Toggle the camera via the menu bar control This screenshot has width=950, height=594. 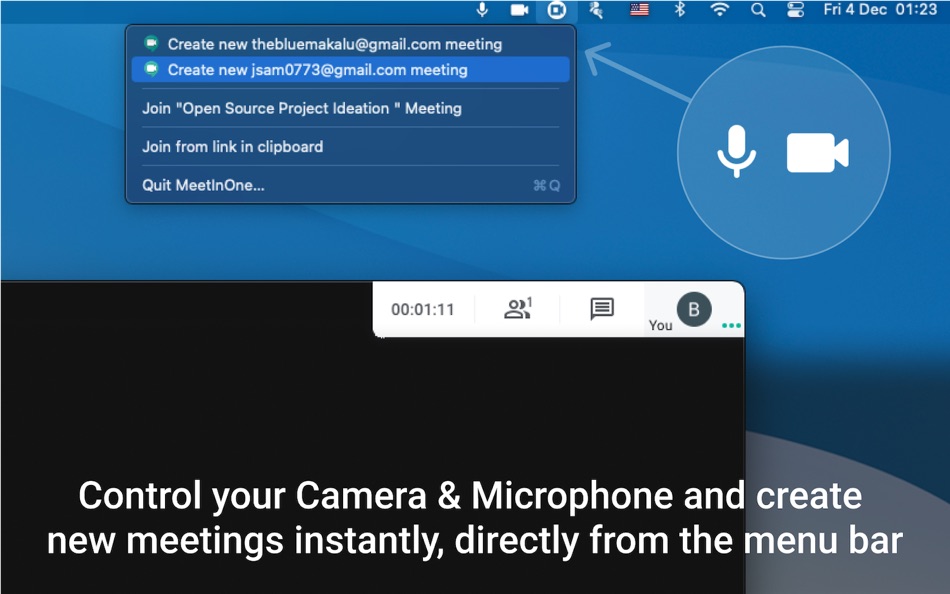click(x=517, y=11)
